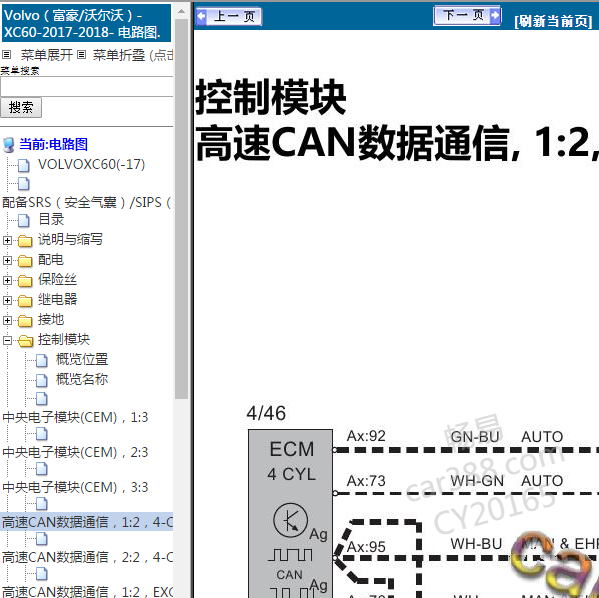Image resolution: width=599 pixels, height=598 pixels.
Task: Open 中央电子模块(CEM)，3:3 diagram
Action: (75, 487)
